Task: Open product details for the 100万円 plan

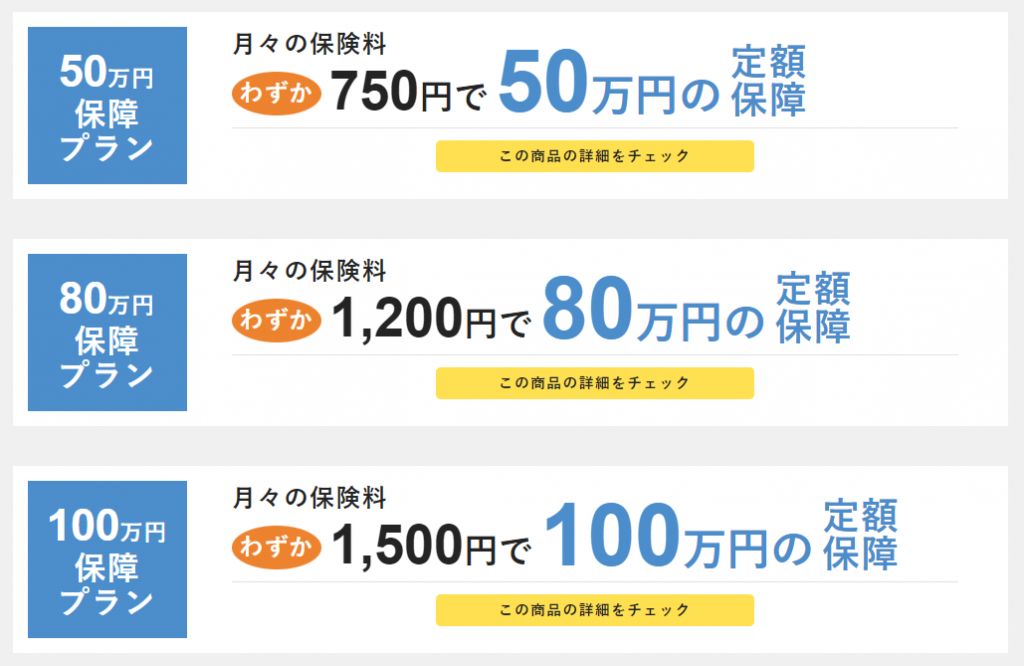Action: (x=594, y=609)
